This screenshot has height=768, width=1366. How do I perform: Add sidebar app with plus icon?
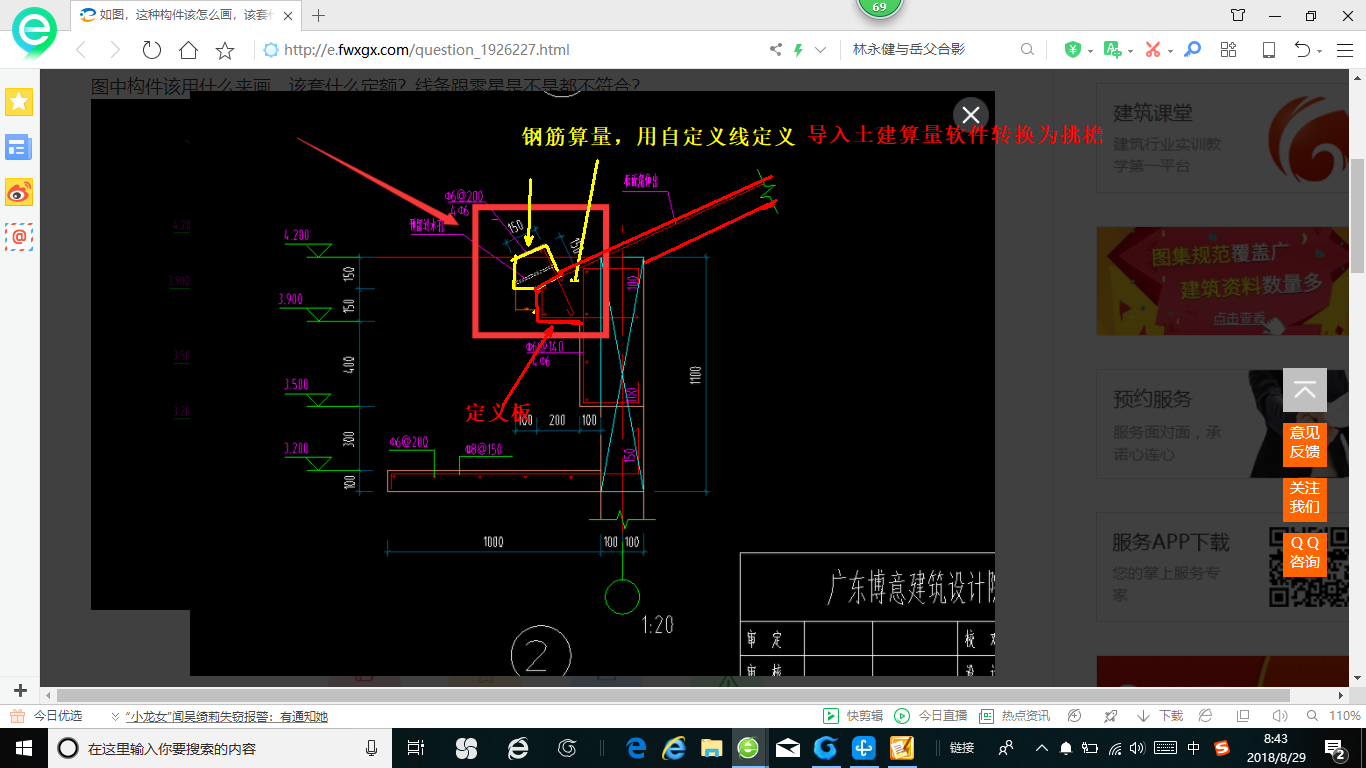click(19, 690)
